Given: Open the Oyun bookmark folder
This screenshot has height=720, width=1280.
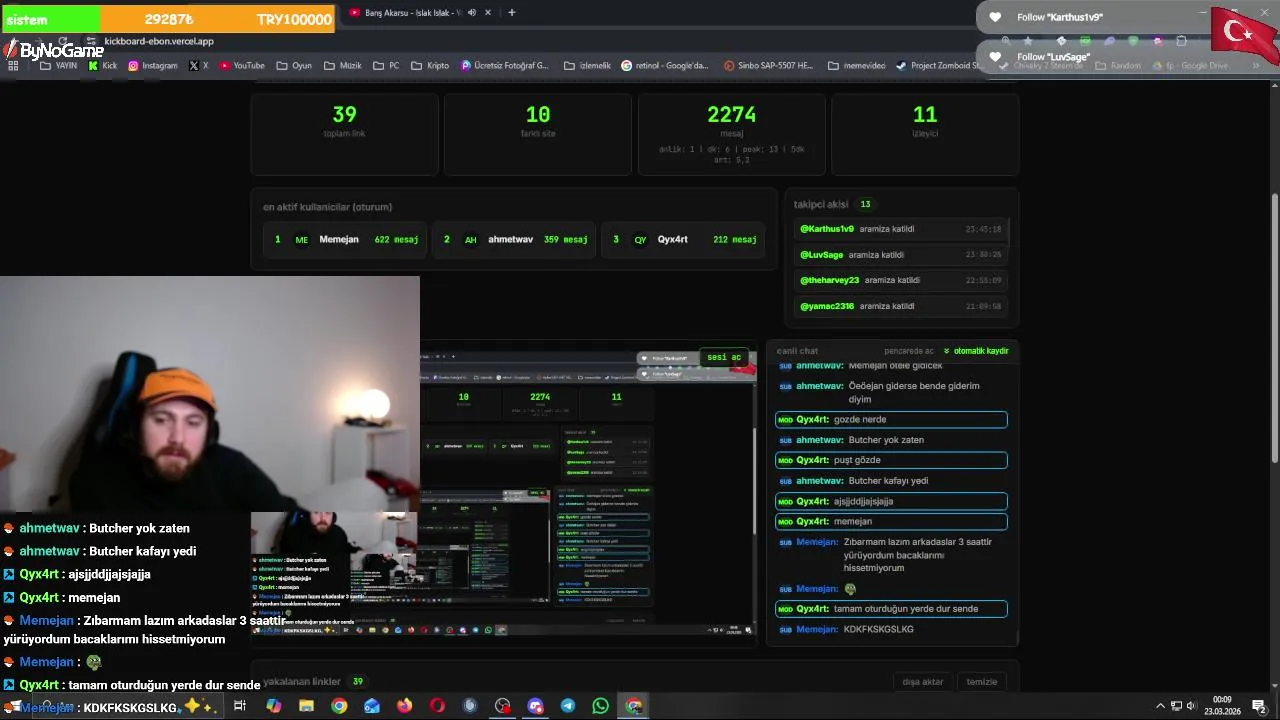Looking at the screenshot, I should coord(293,66).
